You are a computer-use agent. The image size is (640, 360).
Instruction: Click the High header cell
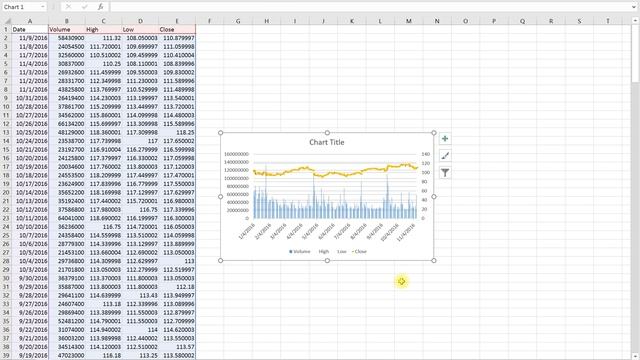[x=103, y=29]
